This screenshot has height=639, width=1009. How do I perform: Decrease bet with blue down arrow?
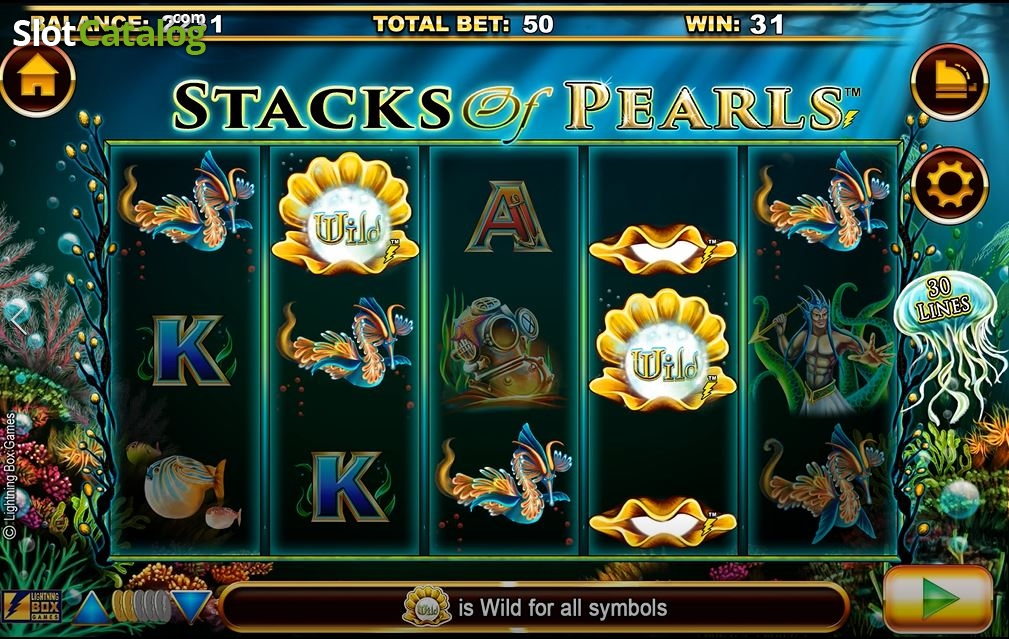(x=190, y=606)
